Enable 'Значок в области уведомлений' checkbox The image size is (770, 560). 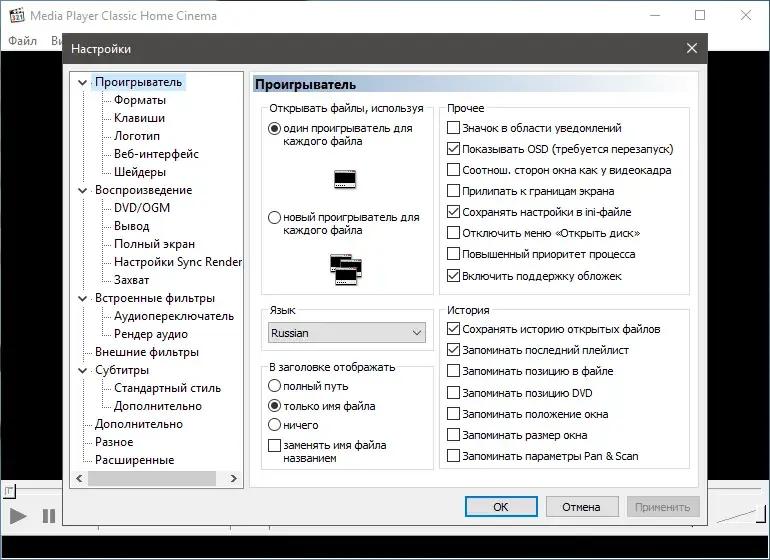click(x=453, y=128)
